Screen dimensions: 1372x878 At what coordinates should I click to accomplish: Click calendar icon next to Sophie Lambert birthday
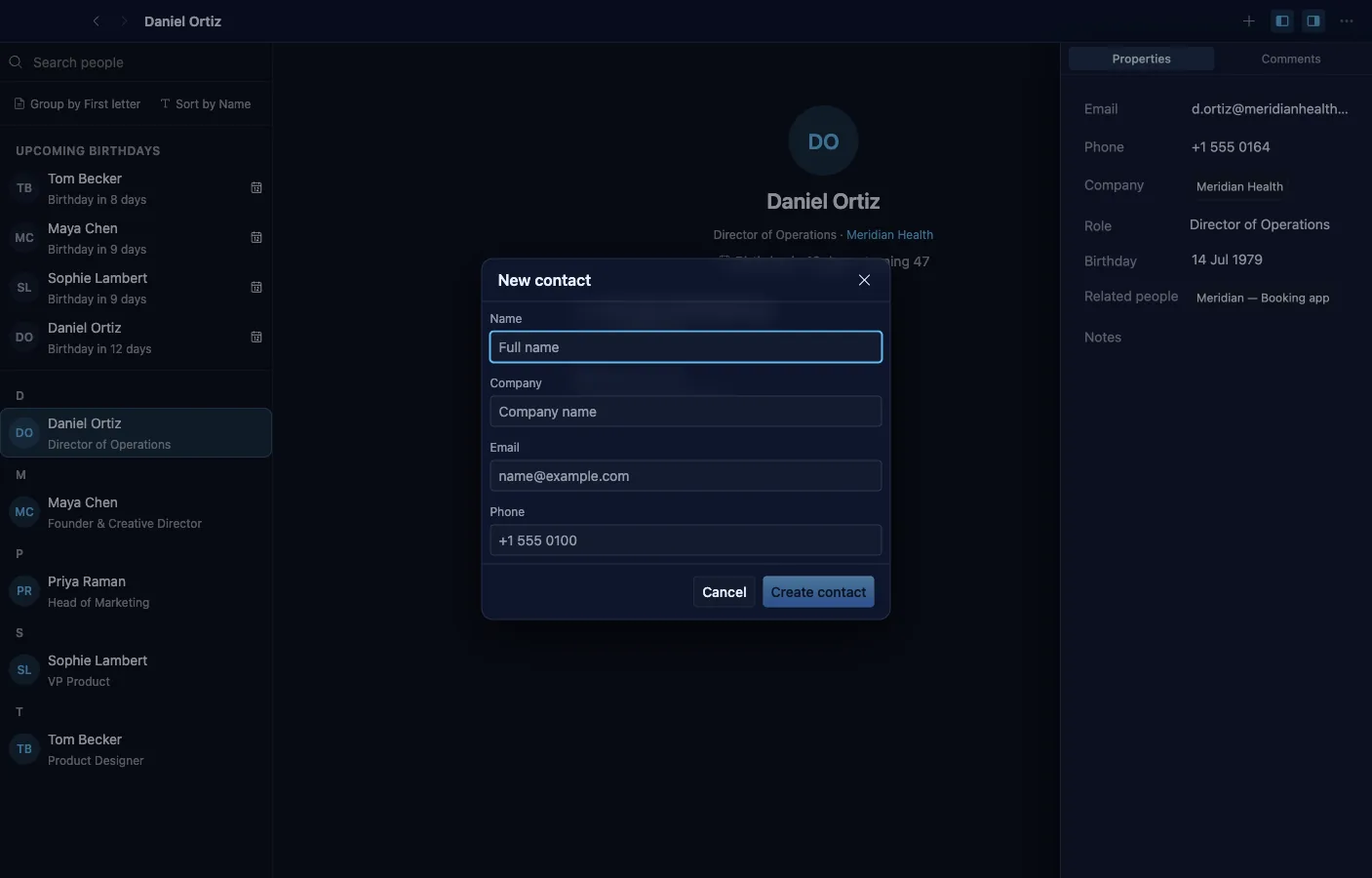256,287
